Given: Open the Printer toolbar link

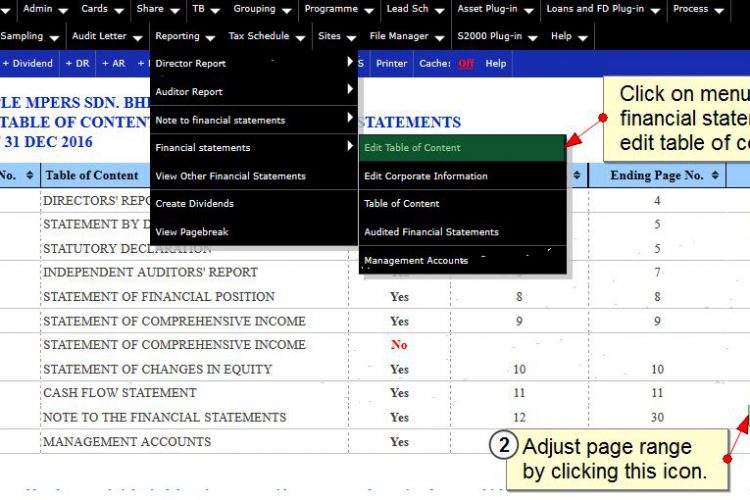Looking at the screenshot, I should tap(391, 64).
